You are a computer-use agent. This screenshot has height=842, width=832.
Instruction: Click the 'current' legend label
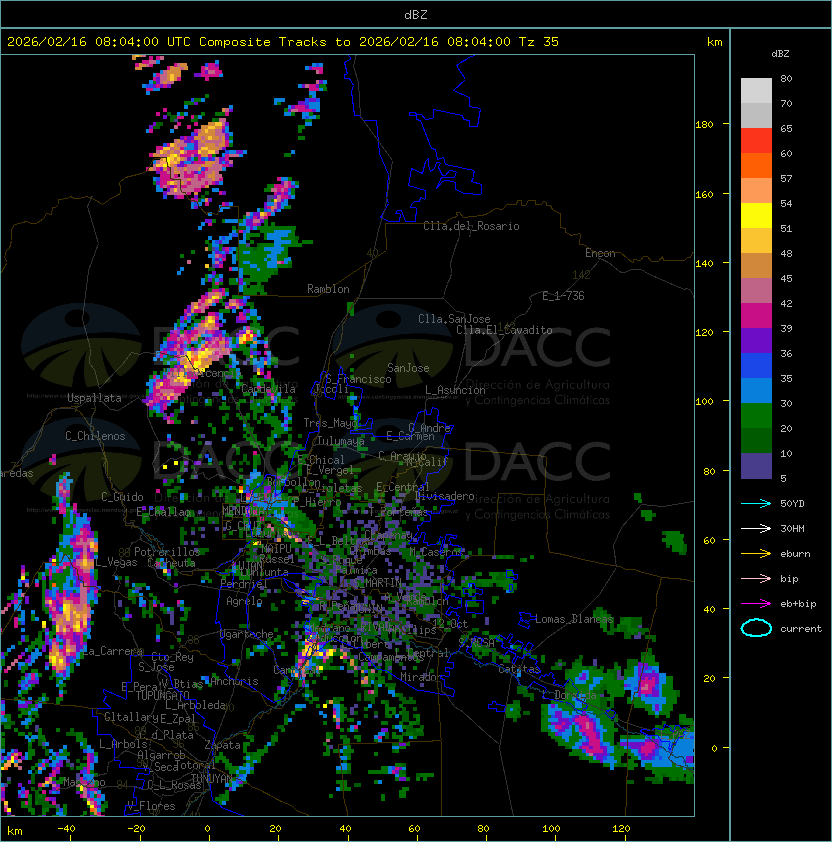tap(800, 629)
